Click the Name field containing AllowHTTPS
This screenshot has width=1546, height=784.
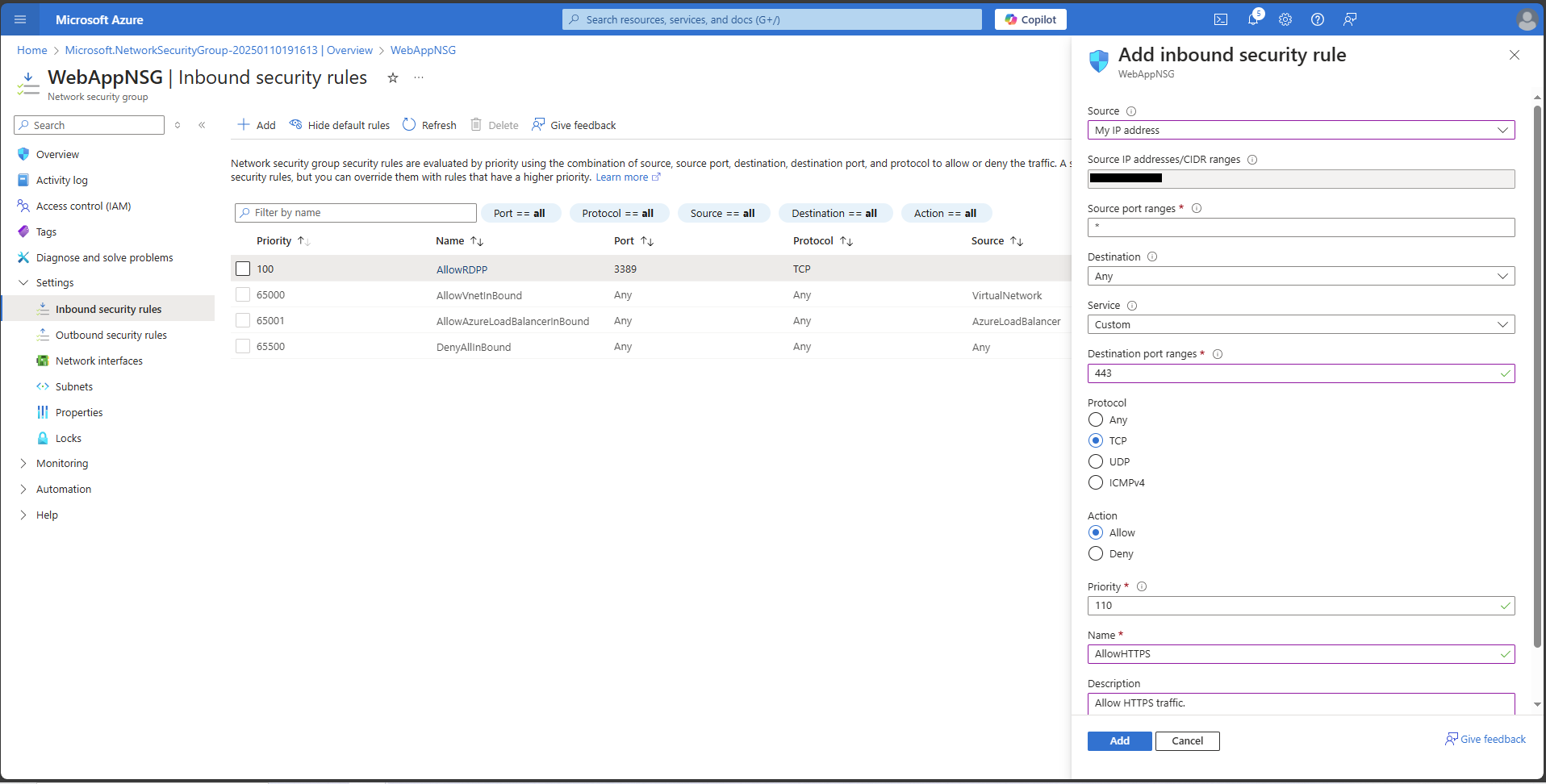click(x=1301, y=654)
